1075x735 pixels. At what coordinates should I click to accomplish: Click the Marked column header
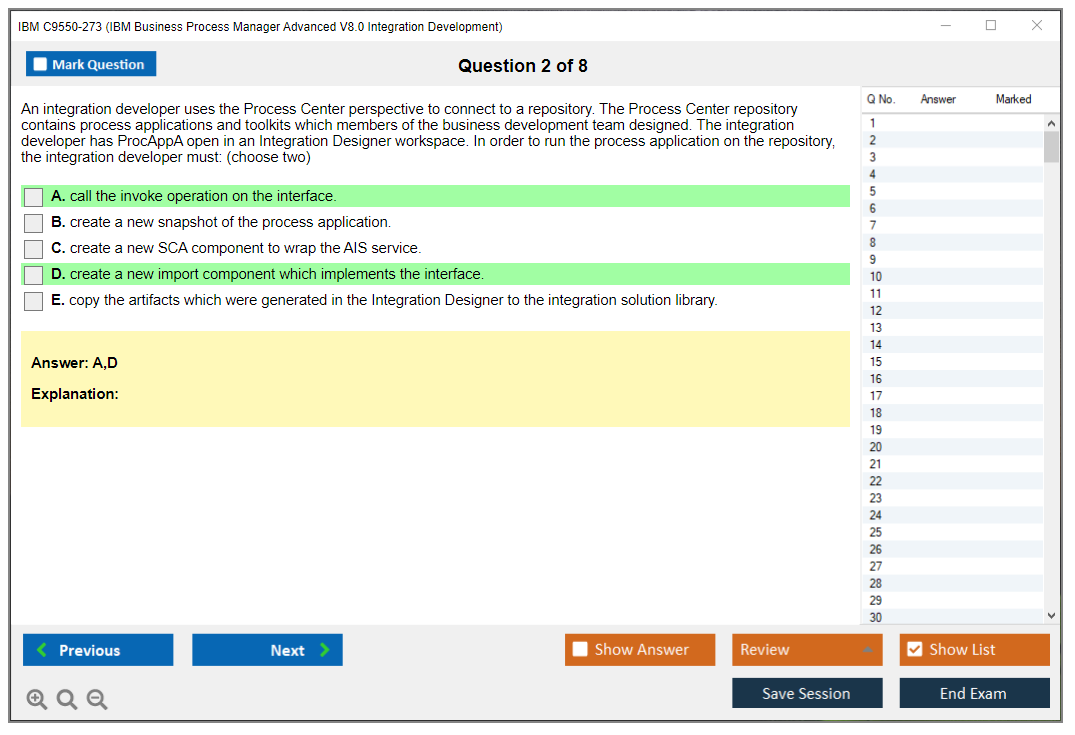pos(1013,99)
